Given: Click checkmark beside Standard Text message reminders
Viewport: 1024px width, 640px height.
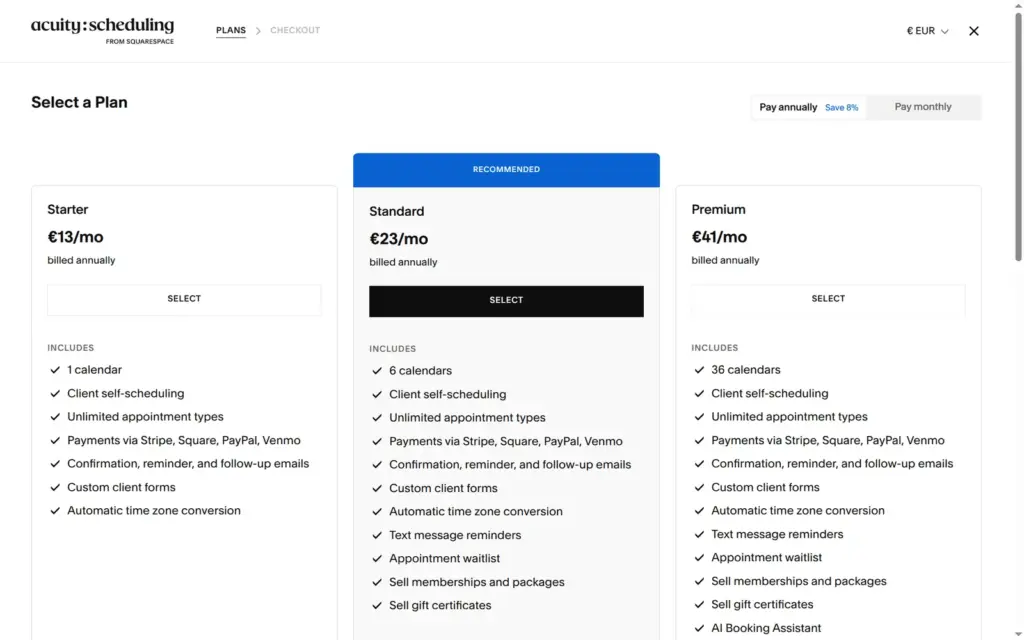Looking at the screenshot, I should pyautogui.click(x=377, y=536).
